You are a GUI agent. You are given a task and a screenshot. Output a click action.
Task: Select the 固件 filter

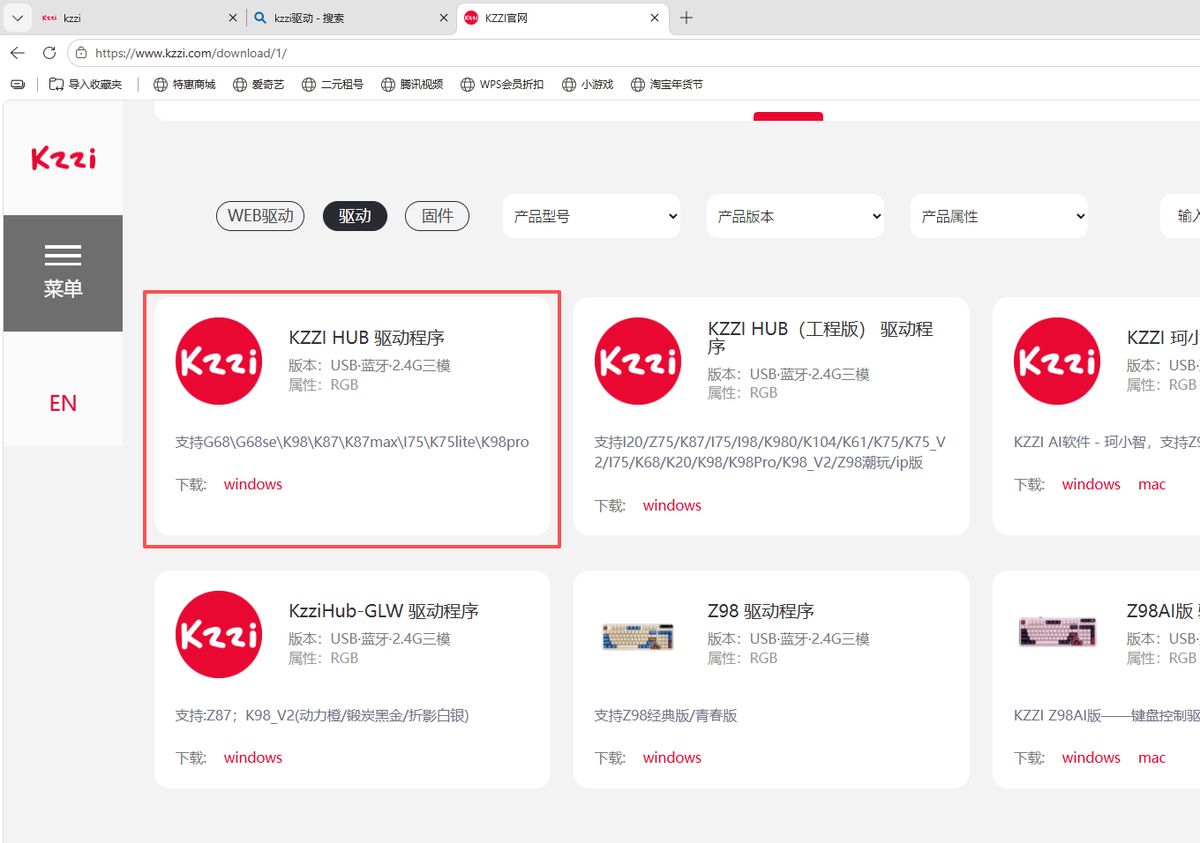point(437,216)
